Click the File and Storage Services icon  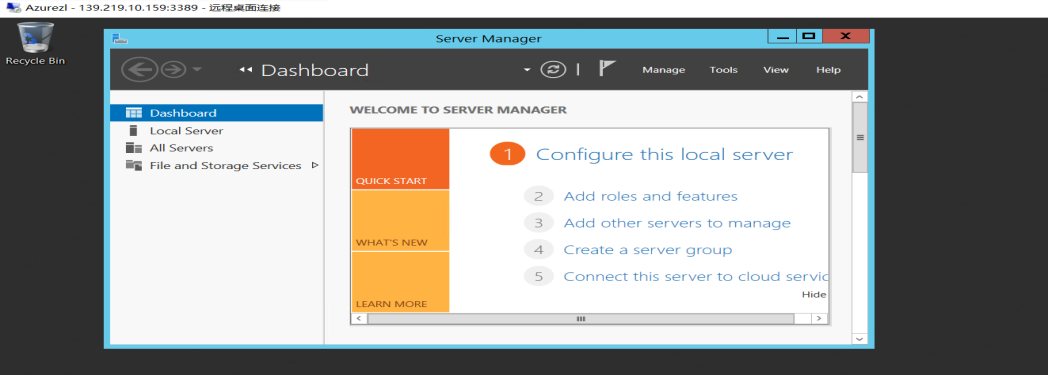[134, 165]
